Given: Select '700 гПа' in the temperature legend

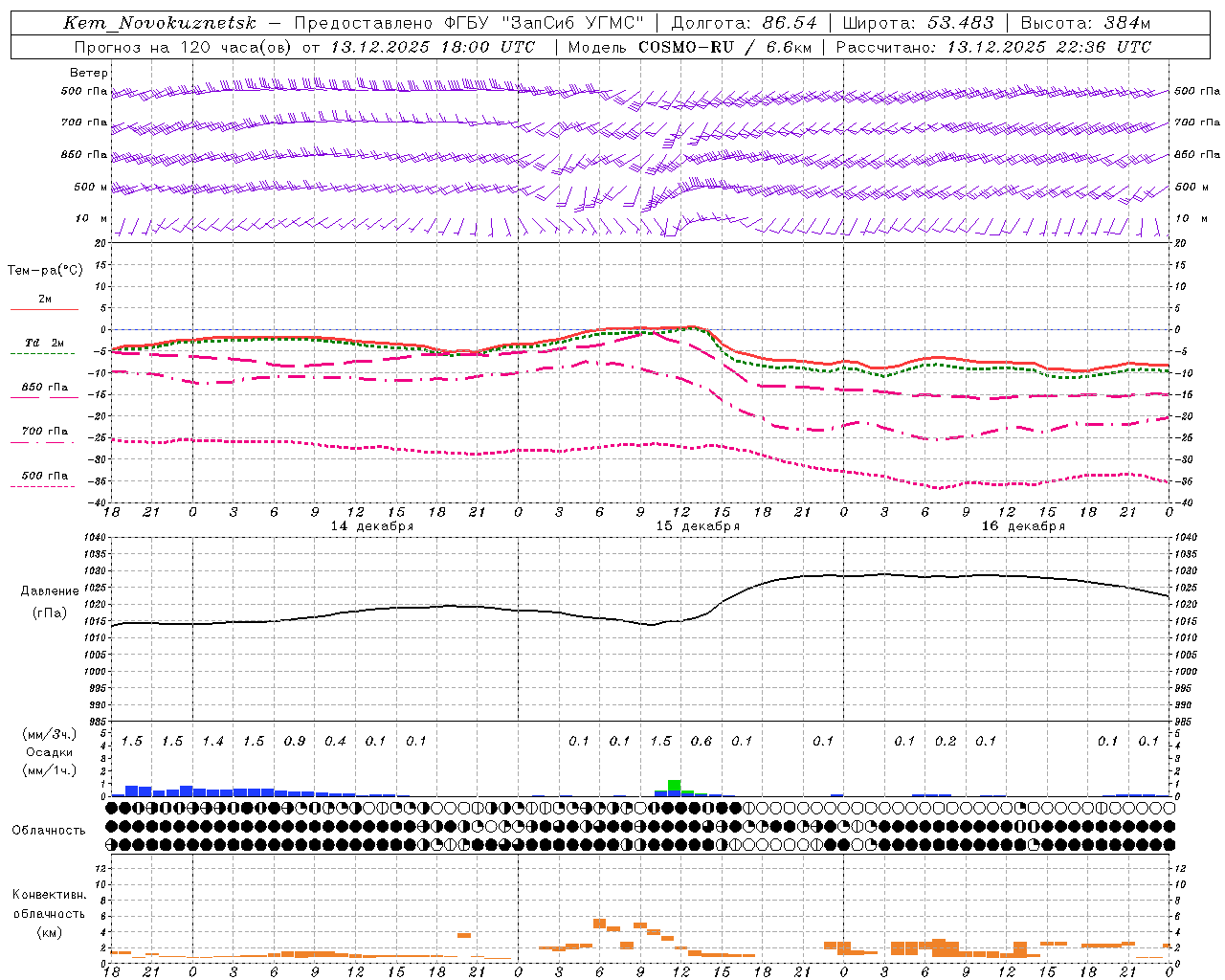Looking at the screenshot, I should (44, 432).
